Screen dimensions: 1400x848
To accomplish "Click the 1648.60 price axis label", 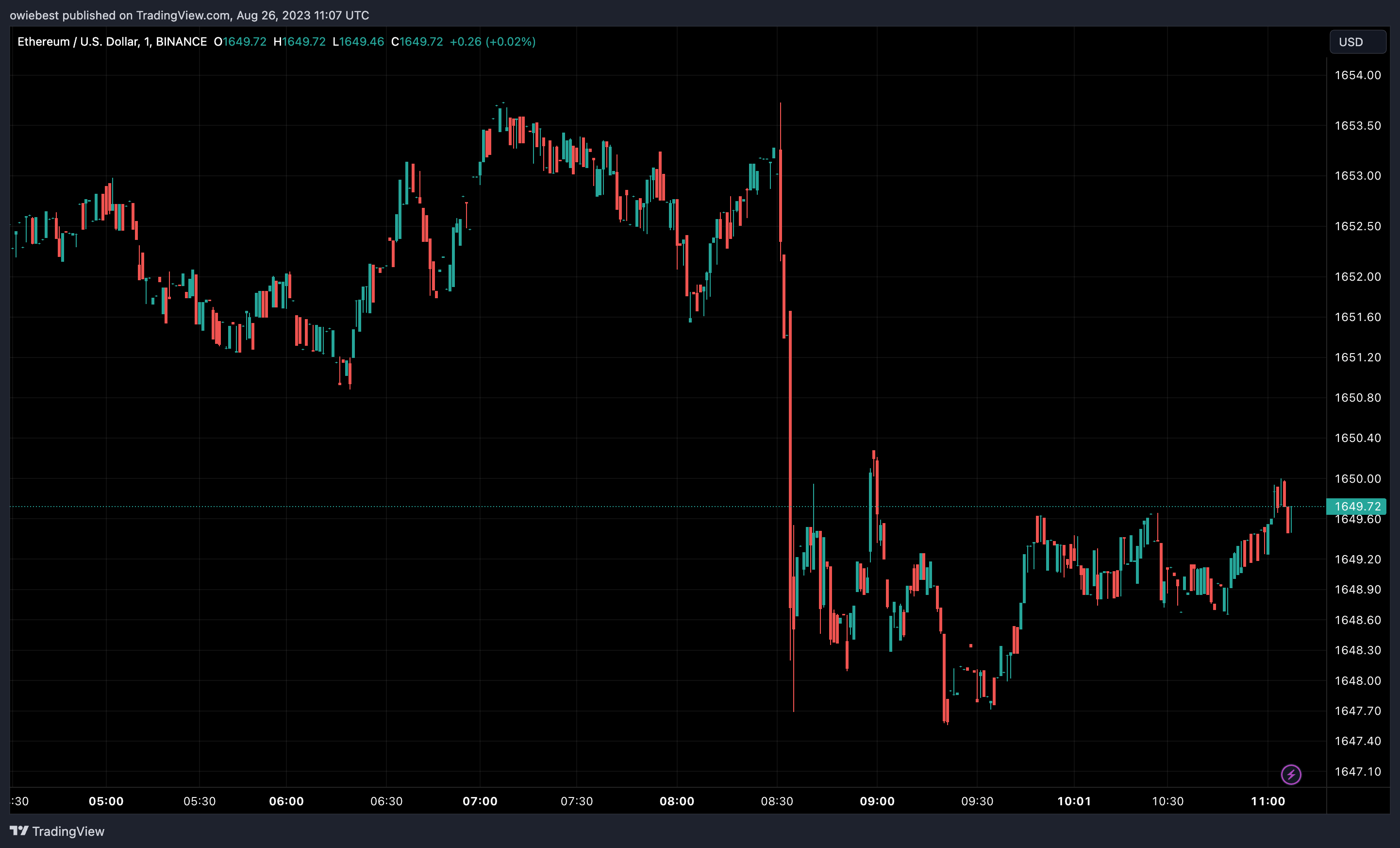I will click(1357, 620).
